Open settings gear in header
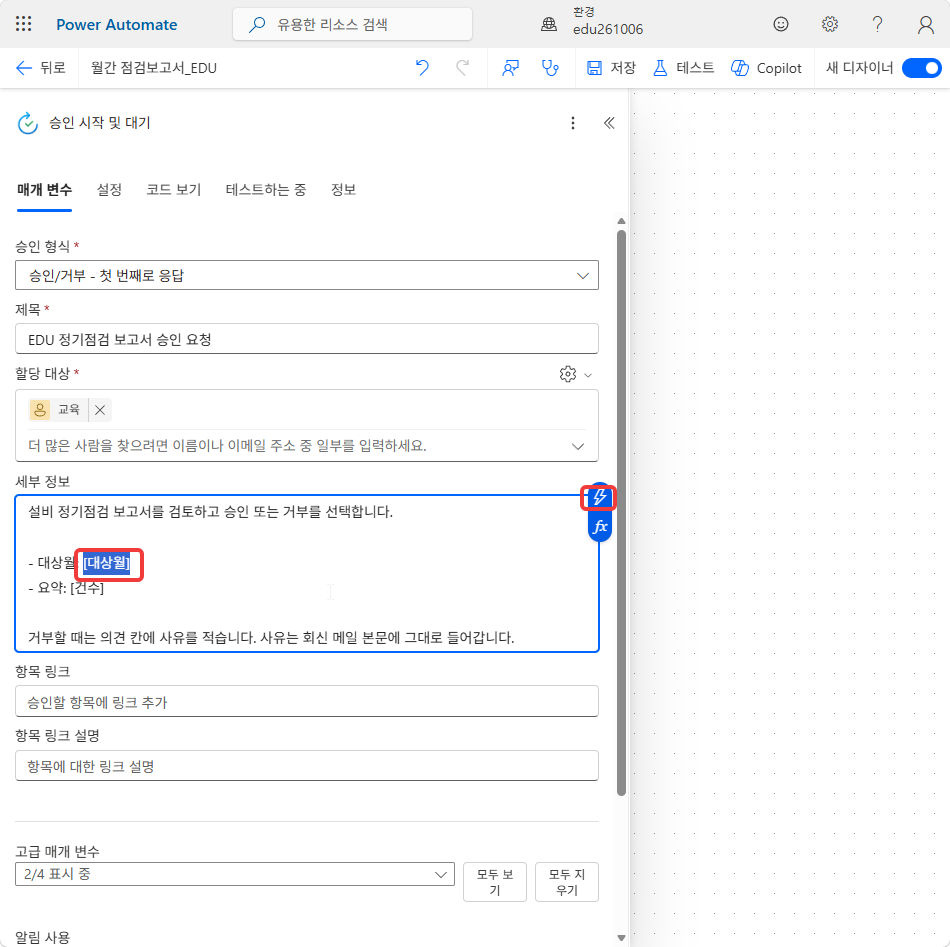 [829, 24]
